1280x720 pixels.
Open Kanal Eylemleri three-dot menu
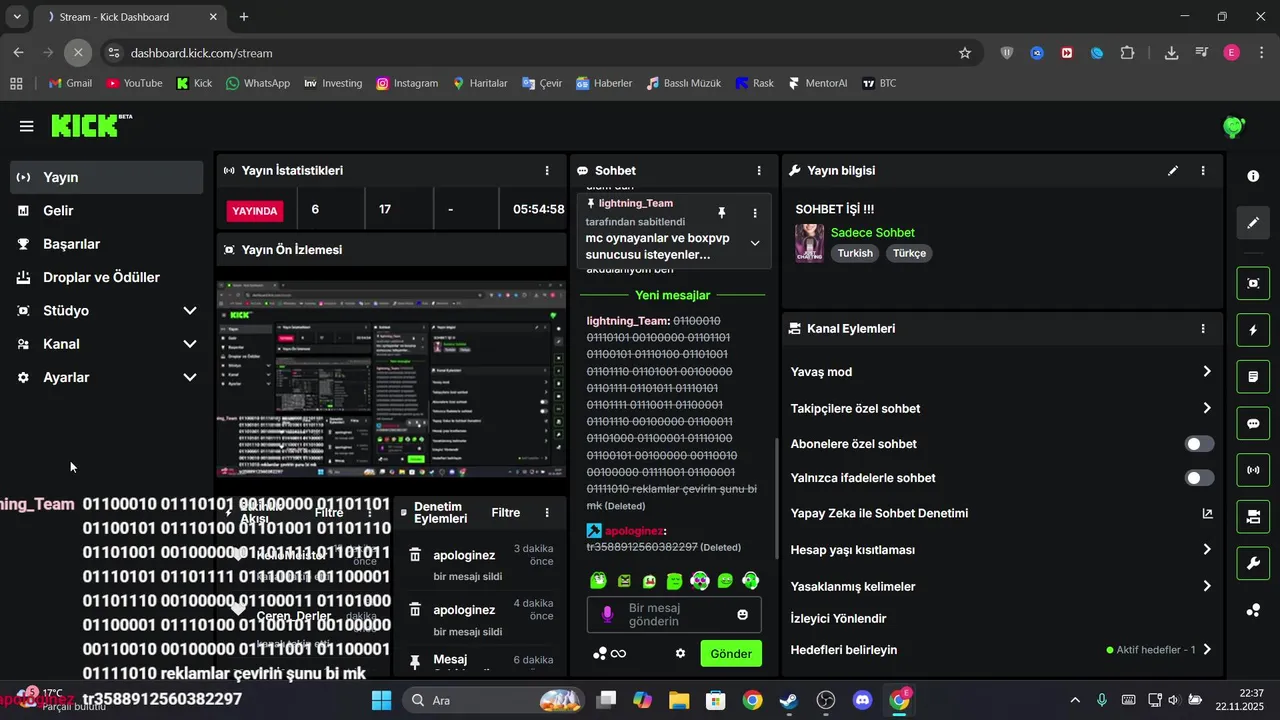point(1203,328)
